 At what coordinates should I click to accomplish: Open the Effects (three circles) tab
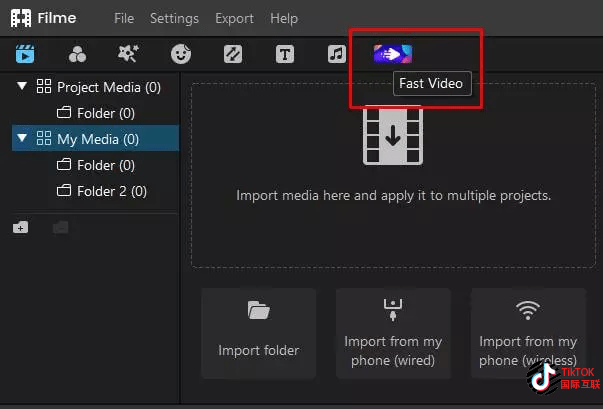coord(77,54)
